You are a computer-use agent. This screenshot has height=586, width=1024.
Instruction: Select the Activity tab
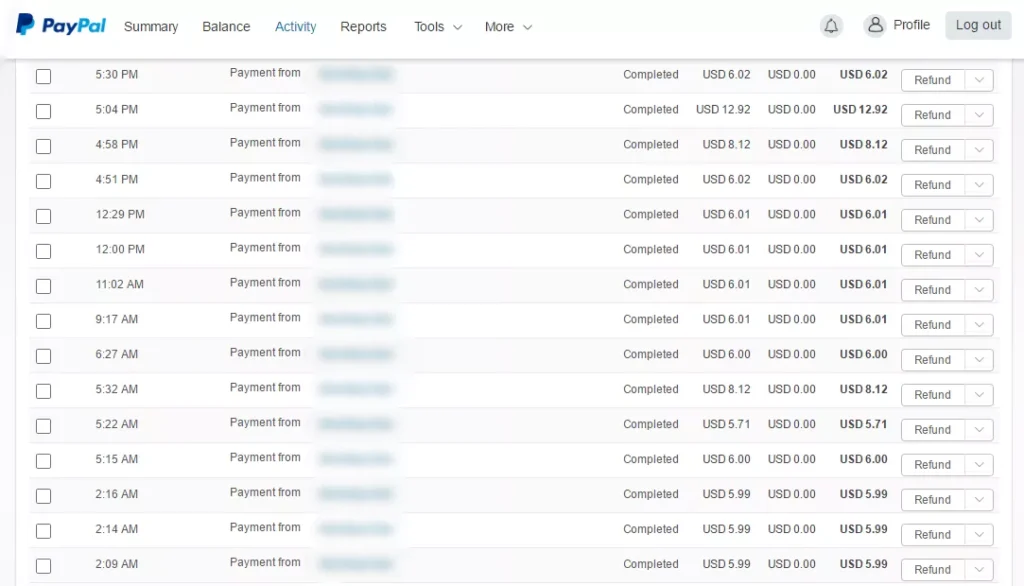point(295,27)
